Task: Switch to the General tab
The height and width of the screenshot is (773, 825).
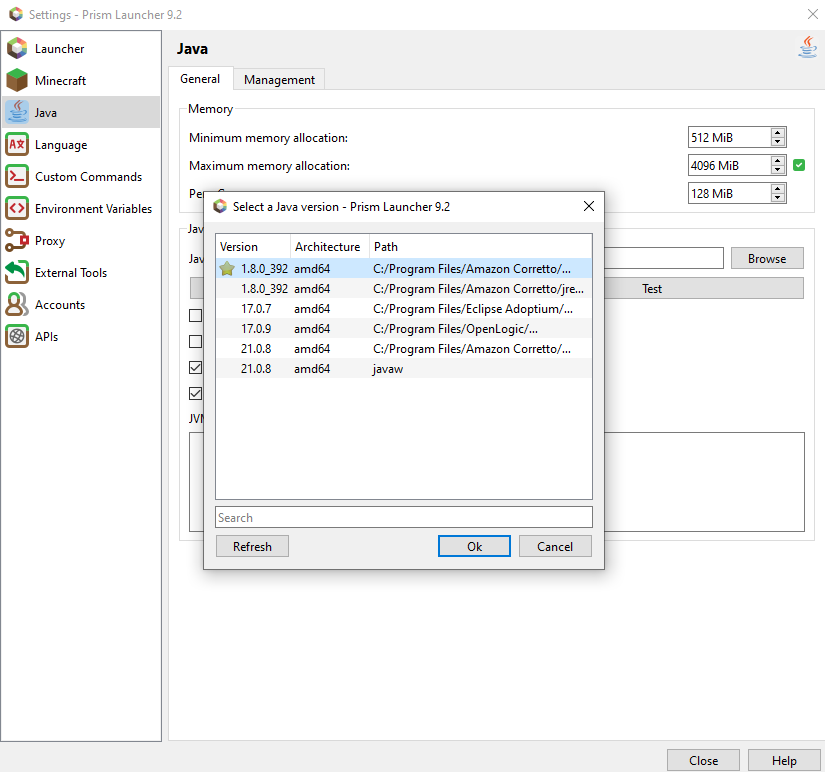Action: (x=200, y=79)
